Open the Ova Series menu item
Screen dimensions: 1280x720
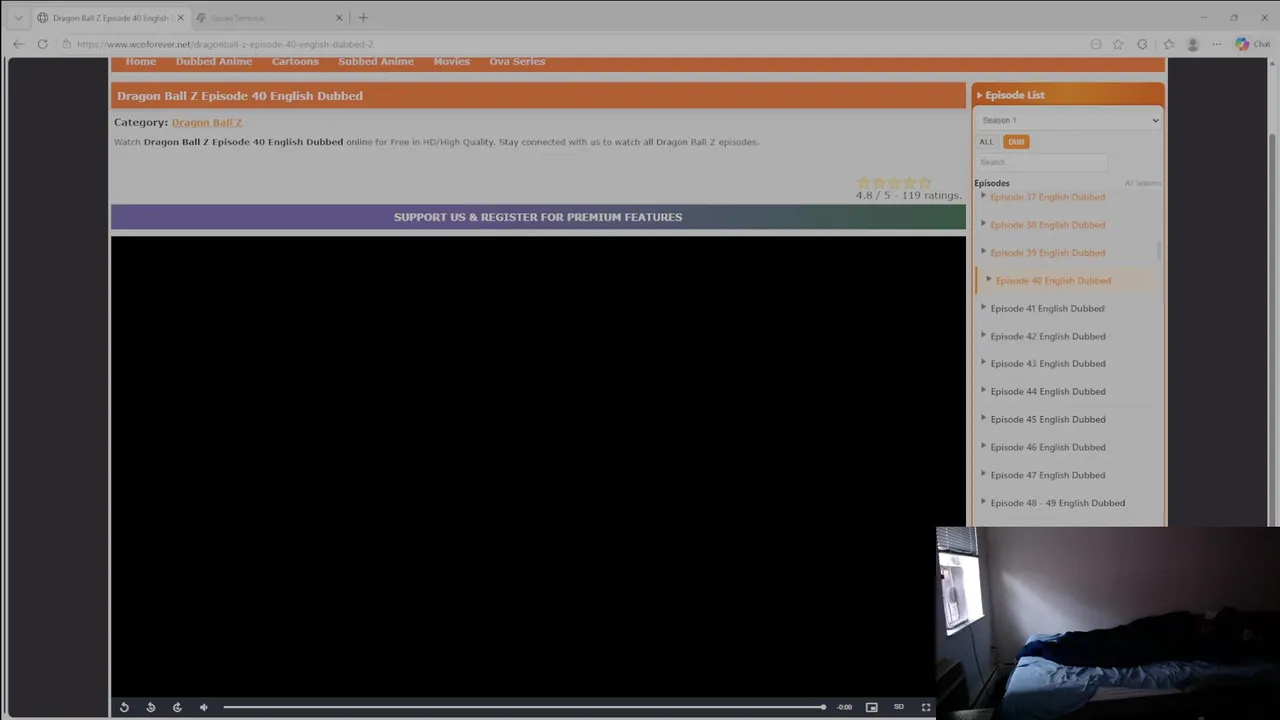click(x=517, y=62)
